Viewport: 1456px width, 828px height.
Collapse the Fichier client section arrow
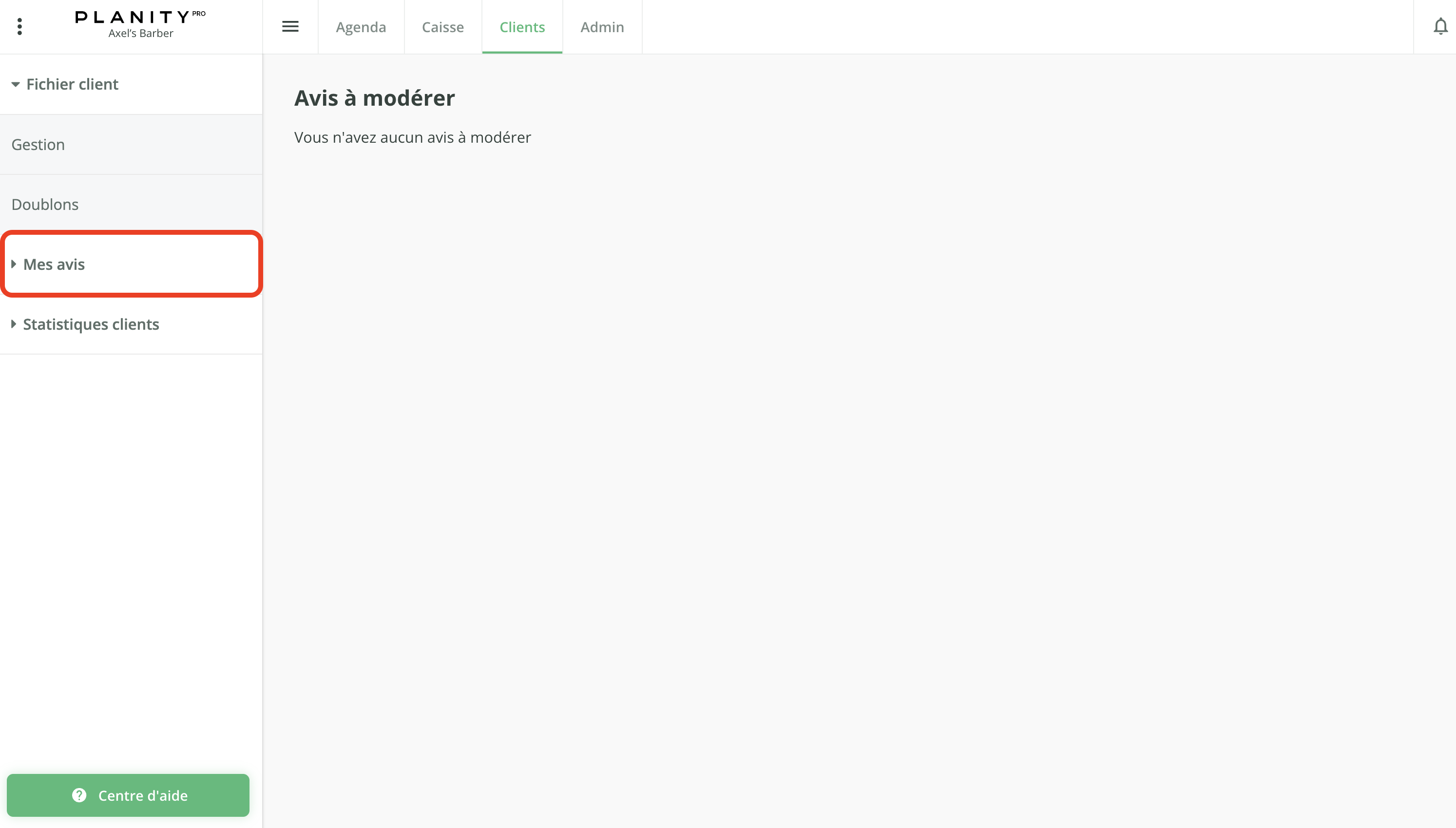point(16,85)
